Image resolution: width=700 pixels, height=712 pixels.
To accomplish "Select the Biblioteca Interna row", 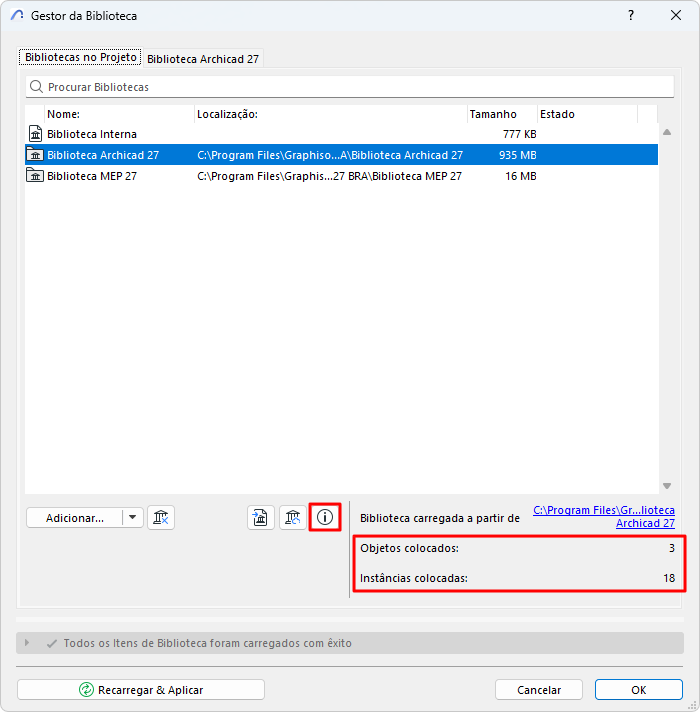I will click(x=341, y=134).
